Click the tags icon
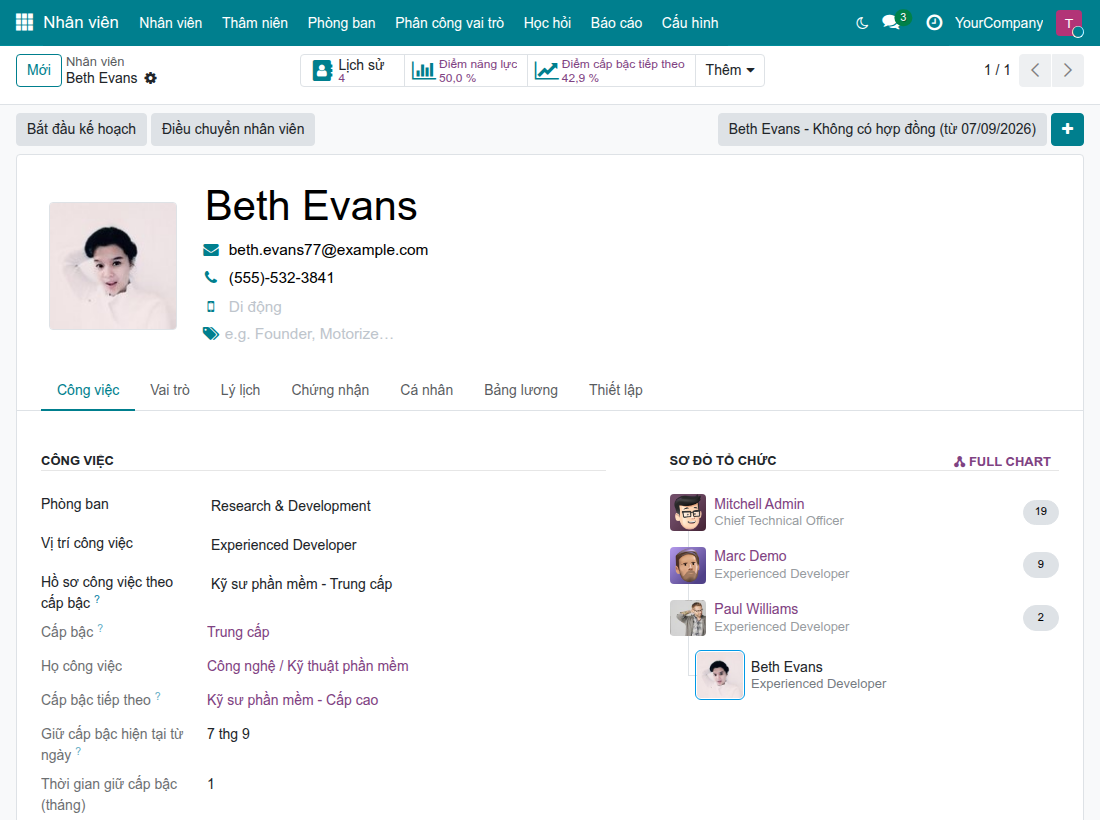Screen dimensions: 1100x820 pyautogui.click(x=210, y=334)
